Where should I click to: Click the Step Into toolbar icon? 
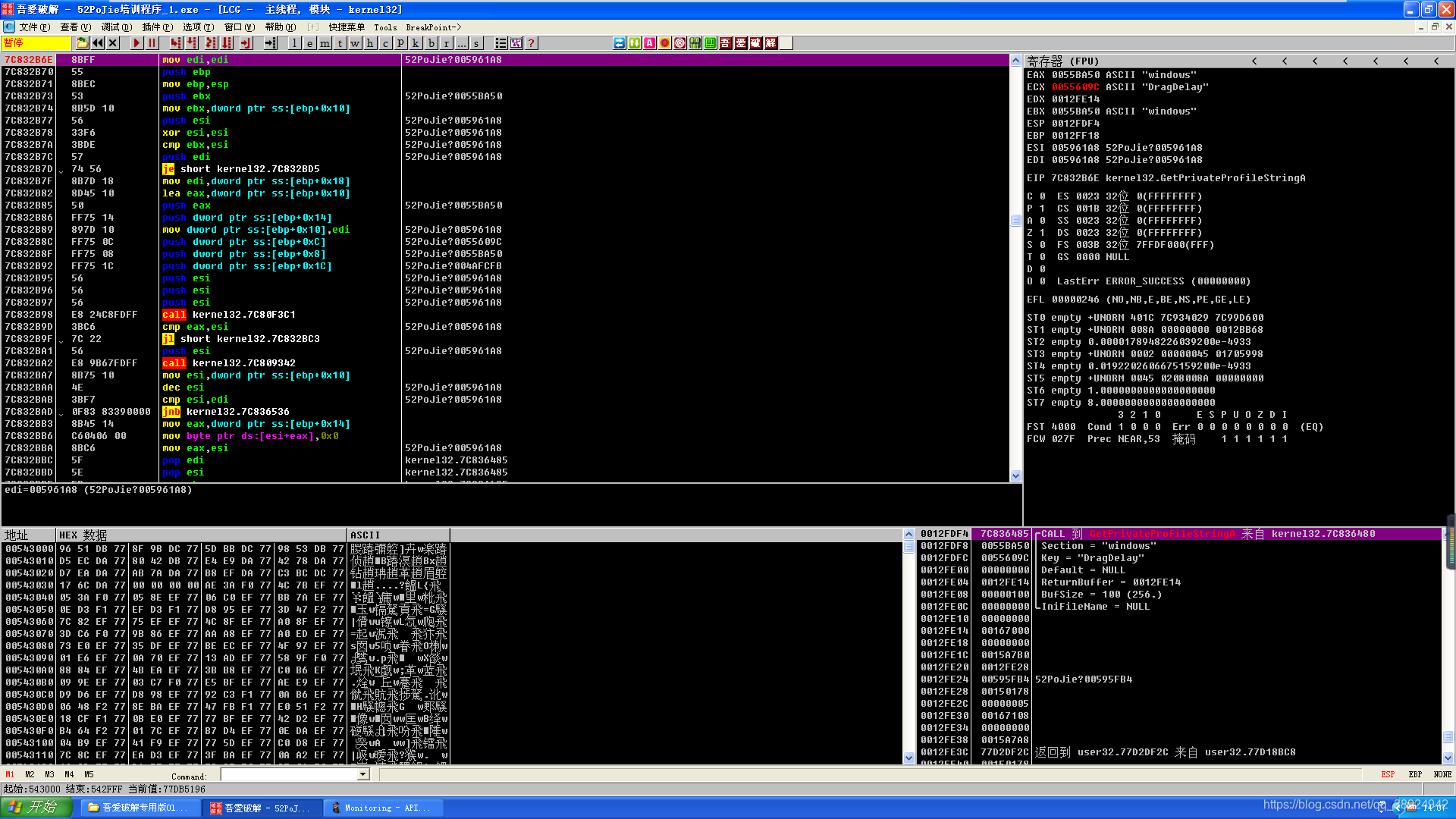click(x=177, y=43)
